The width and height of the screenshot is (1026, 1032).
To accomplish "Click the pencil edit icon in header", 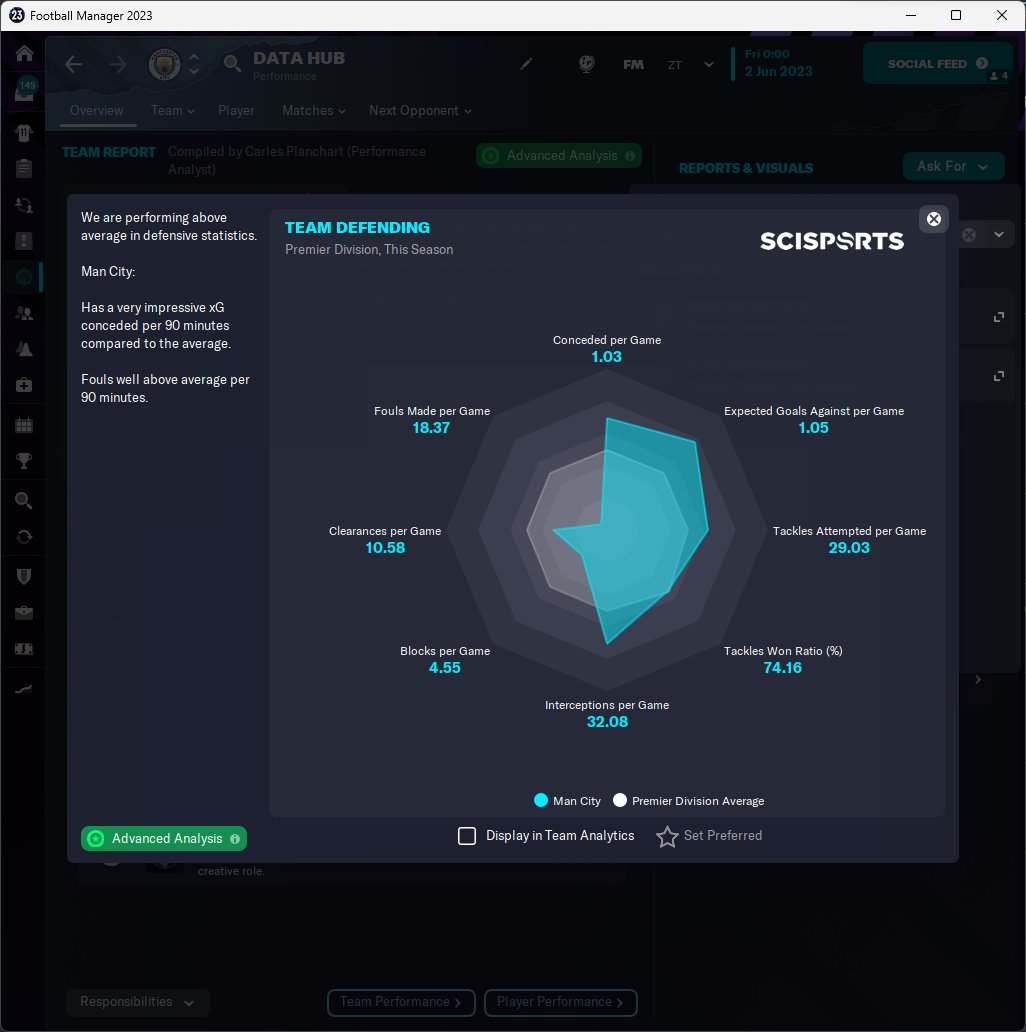I will (526, 64).
